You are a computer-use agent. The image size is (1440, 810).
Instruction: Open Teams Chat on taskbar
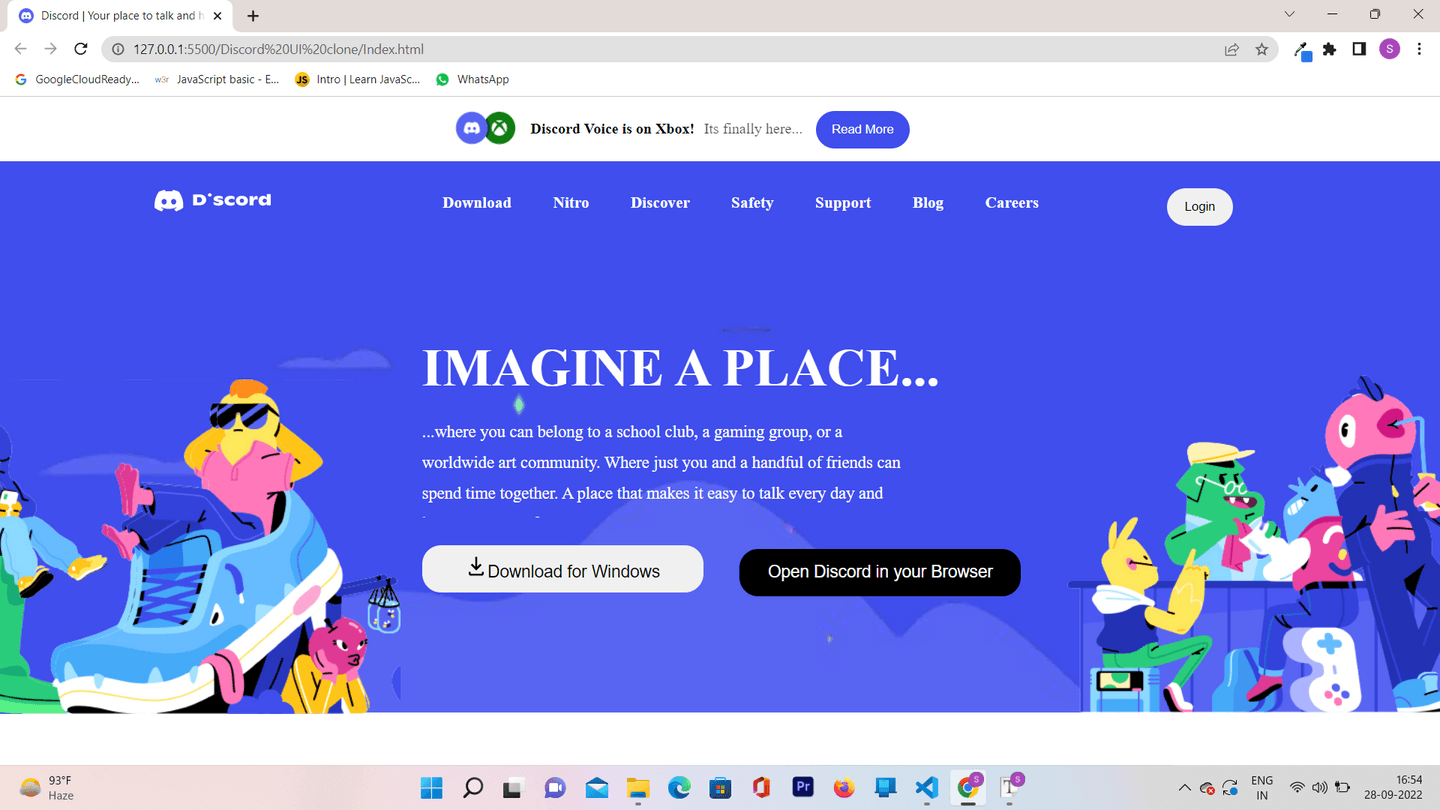click(555, 788)
